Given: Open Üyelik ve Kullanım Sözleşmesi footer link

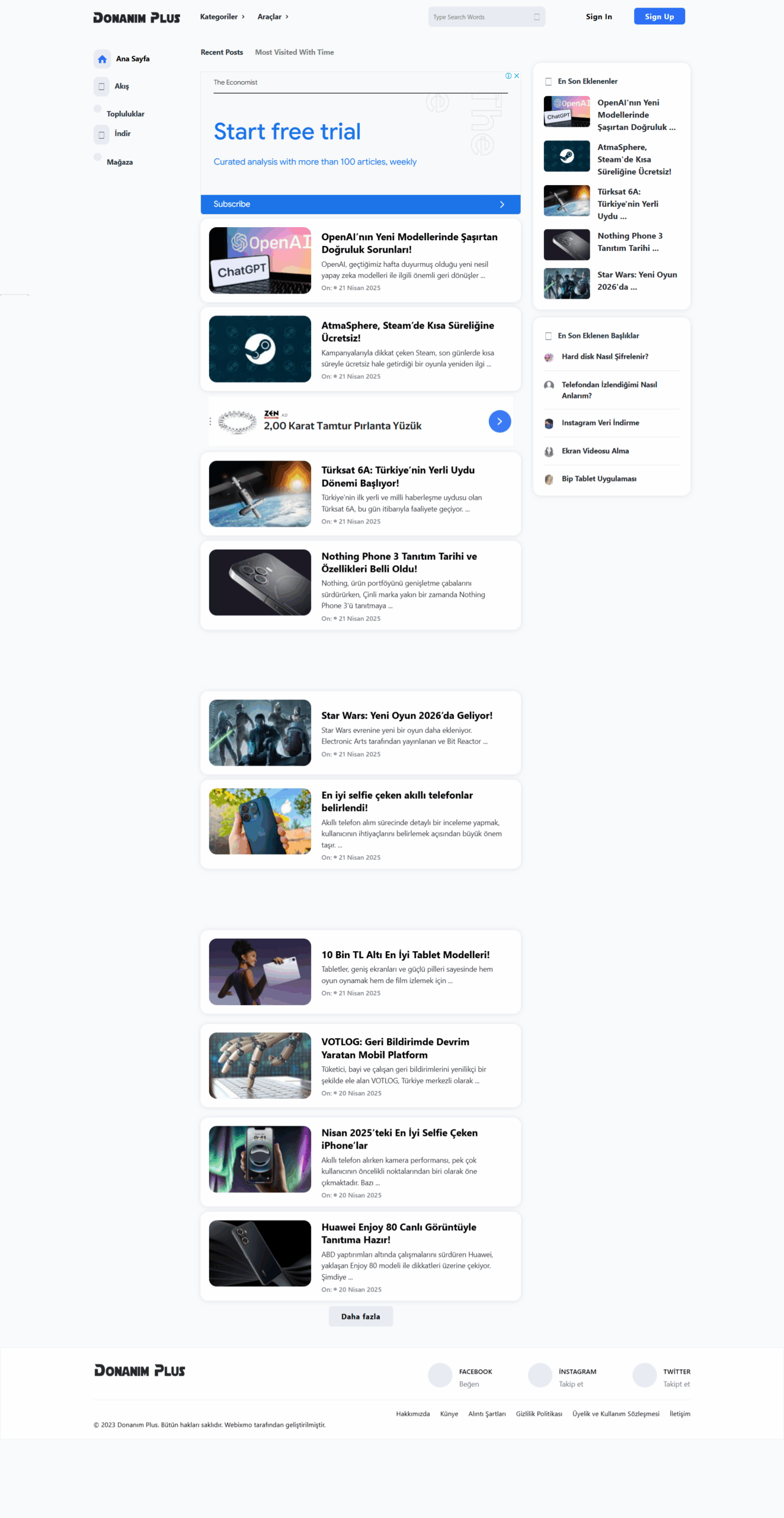Looking at the screenshot, I should pos(616,1414).
